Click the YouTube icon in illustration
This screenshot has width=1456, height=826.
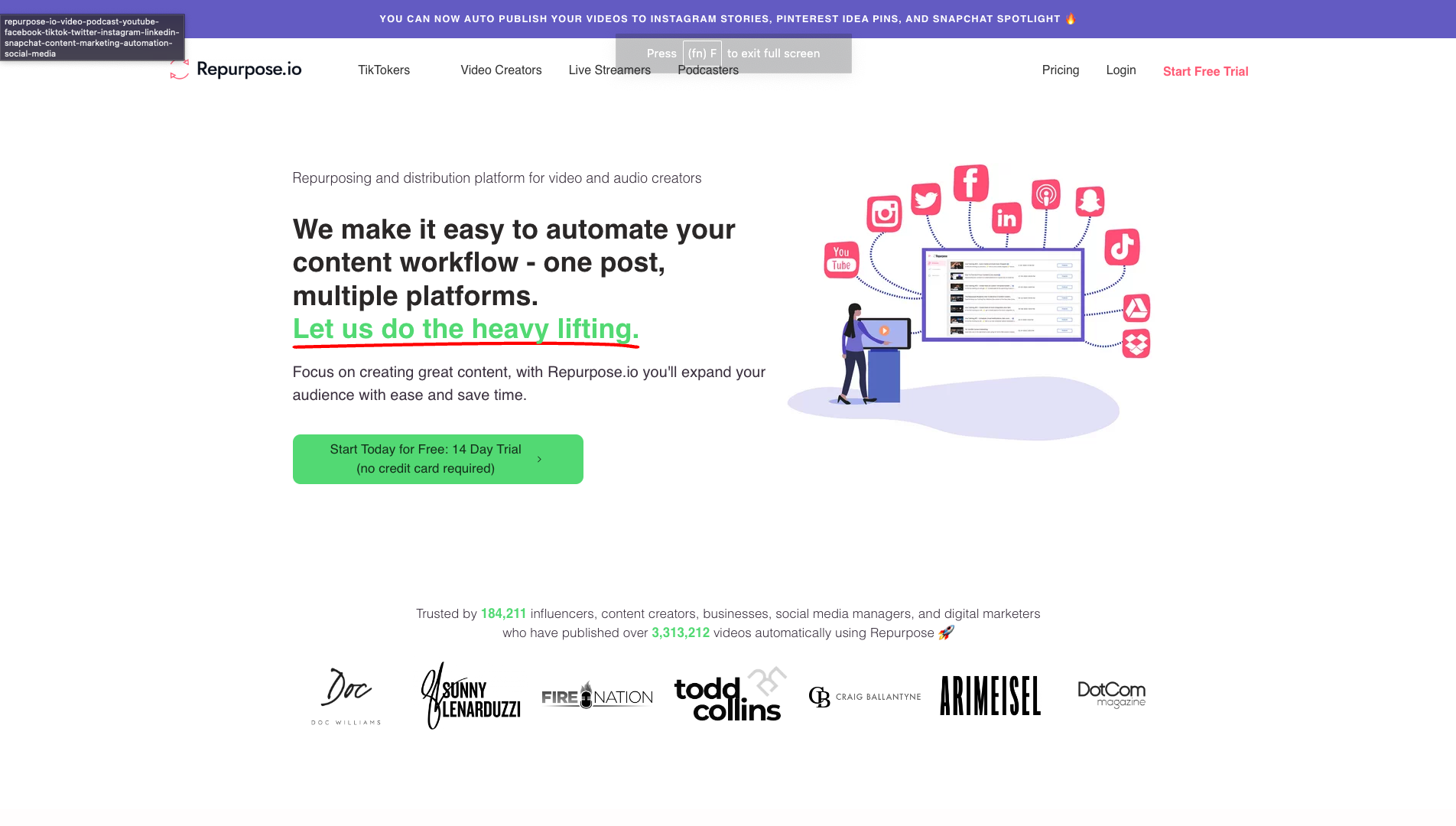(x=841, y=259)
